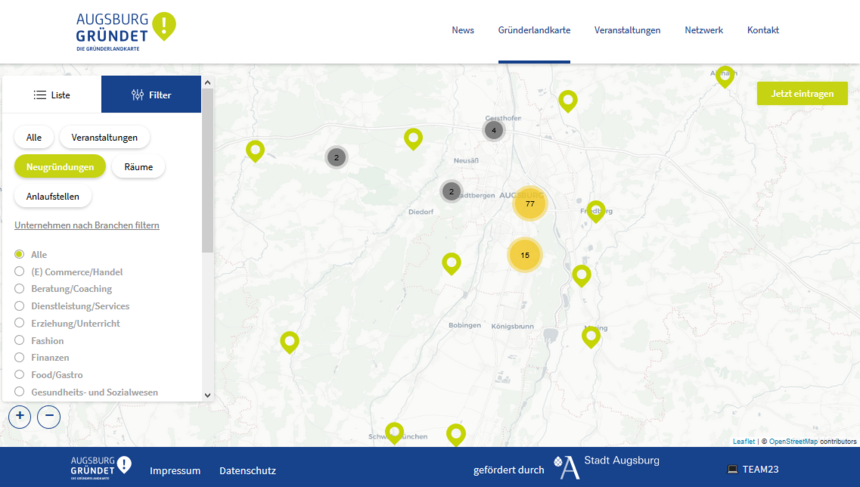The image size is (860, 487).
Task: Click the map pin northwest of Neusäß
Action: click(x=414, y=138)
